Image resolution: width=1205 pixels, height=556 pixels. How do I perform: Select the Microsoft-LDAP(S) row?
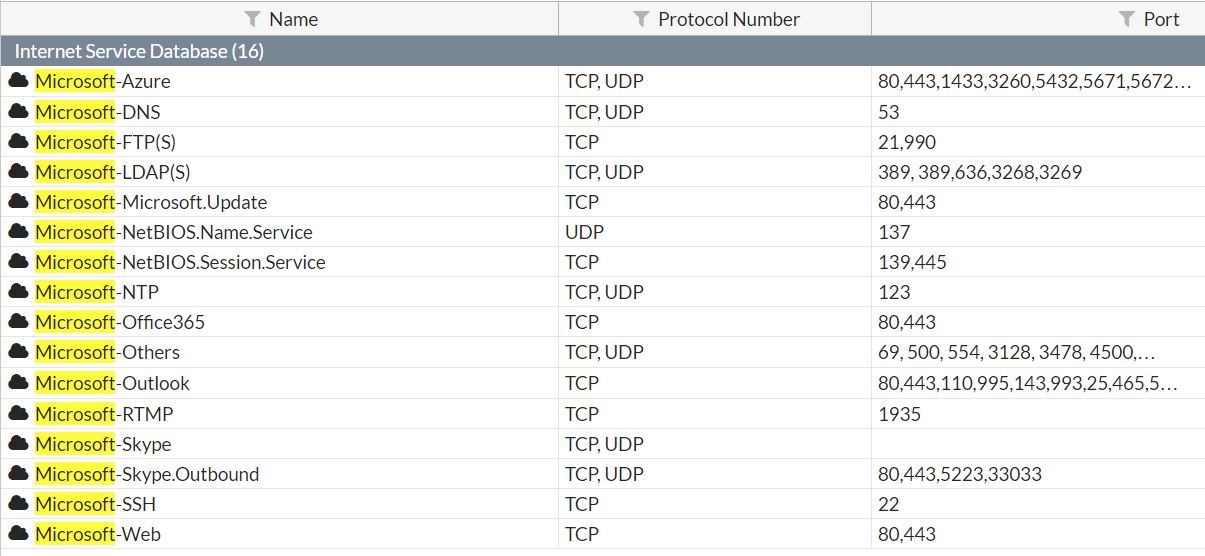click(x=602, y=172)
